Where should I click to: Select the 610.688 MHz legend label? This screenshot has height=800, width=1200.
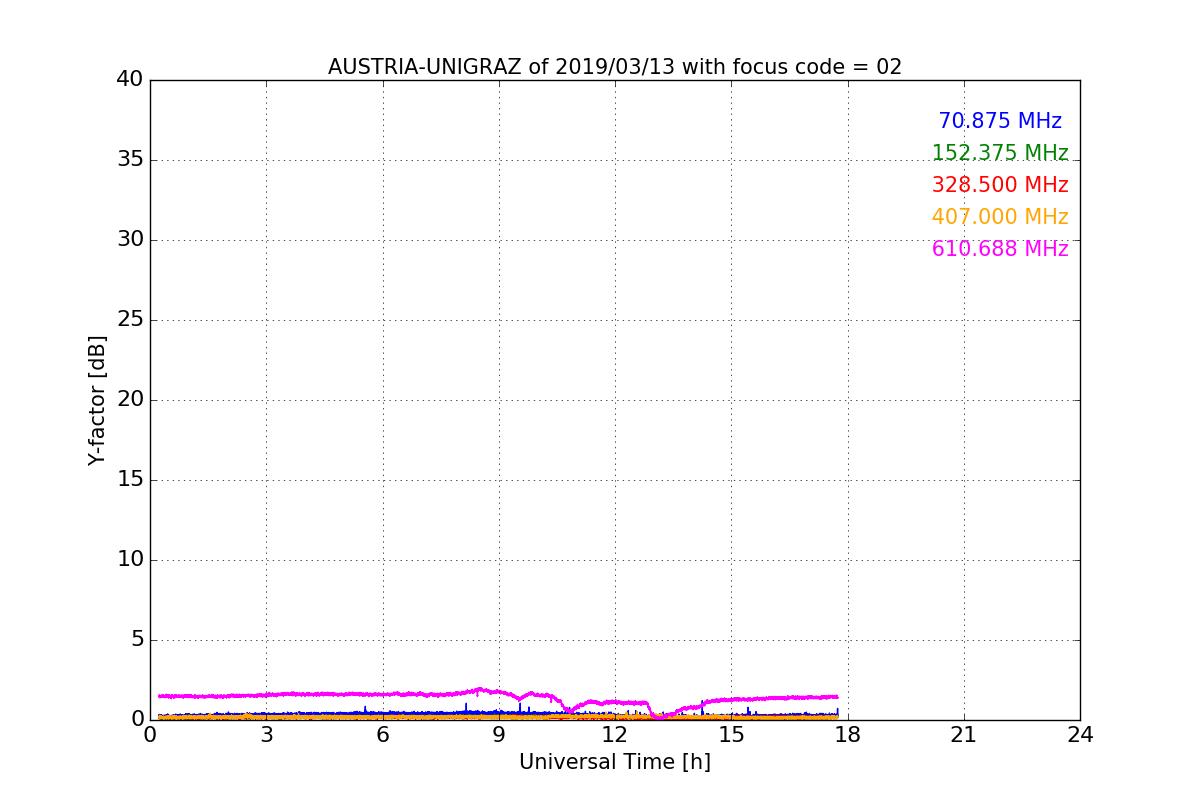[x=1000, y=249]
